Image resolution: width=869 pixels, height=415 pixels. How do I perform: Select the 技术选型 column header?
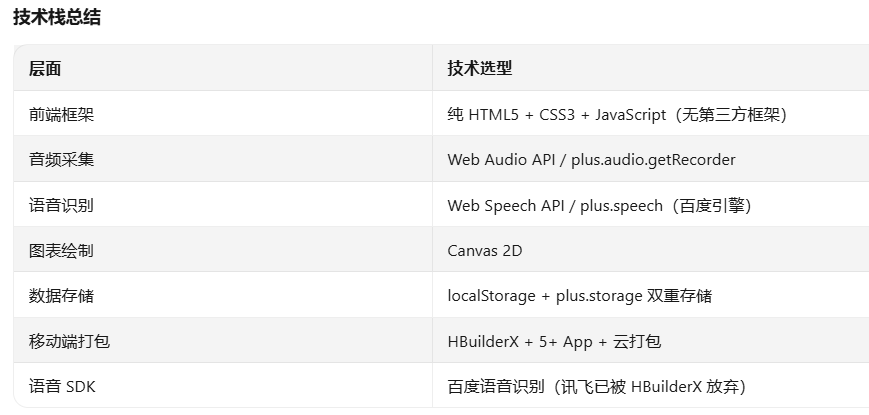tap(480, 68)
